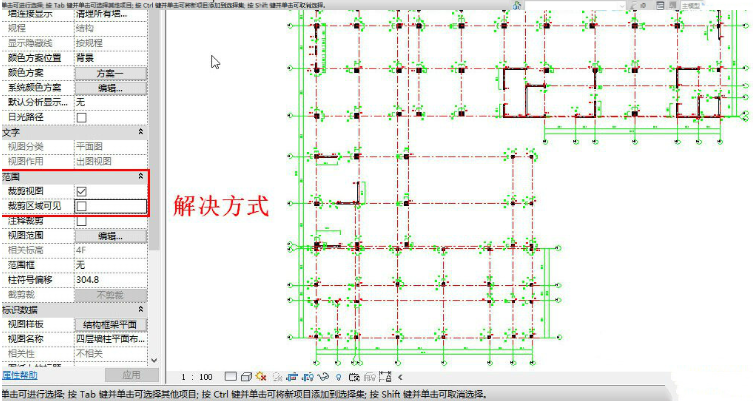Toggle sun path icon with red X
The height and width of the screenshot is (401, 753).
(x=261, y=377)
